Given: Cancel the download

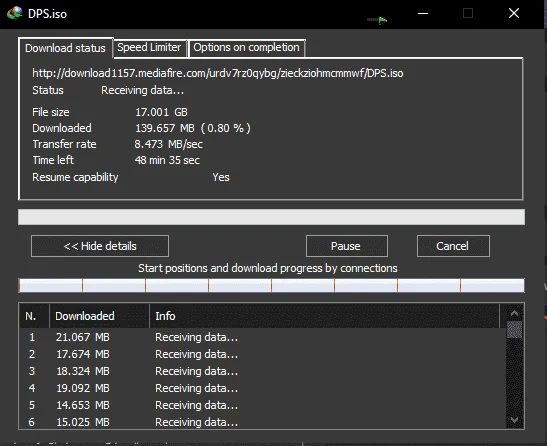Looking at the screenshot, I should [x=453, y=246].
